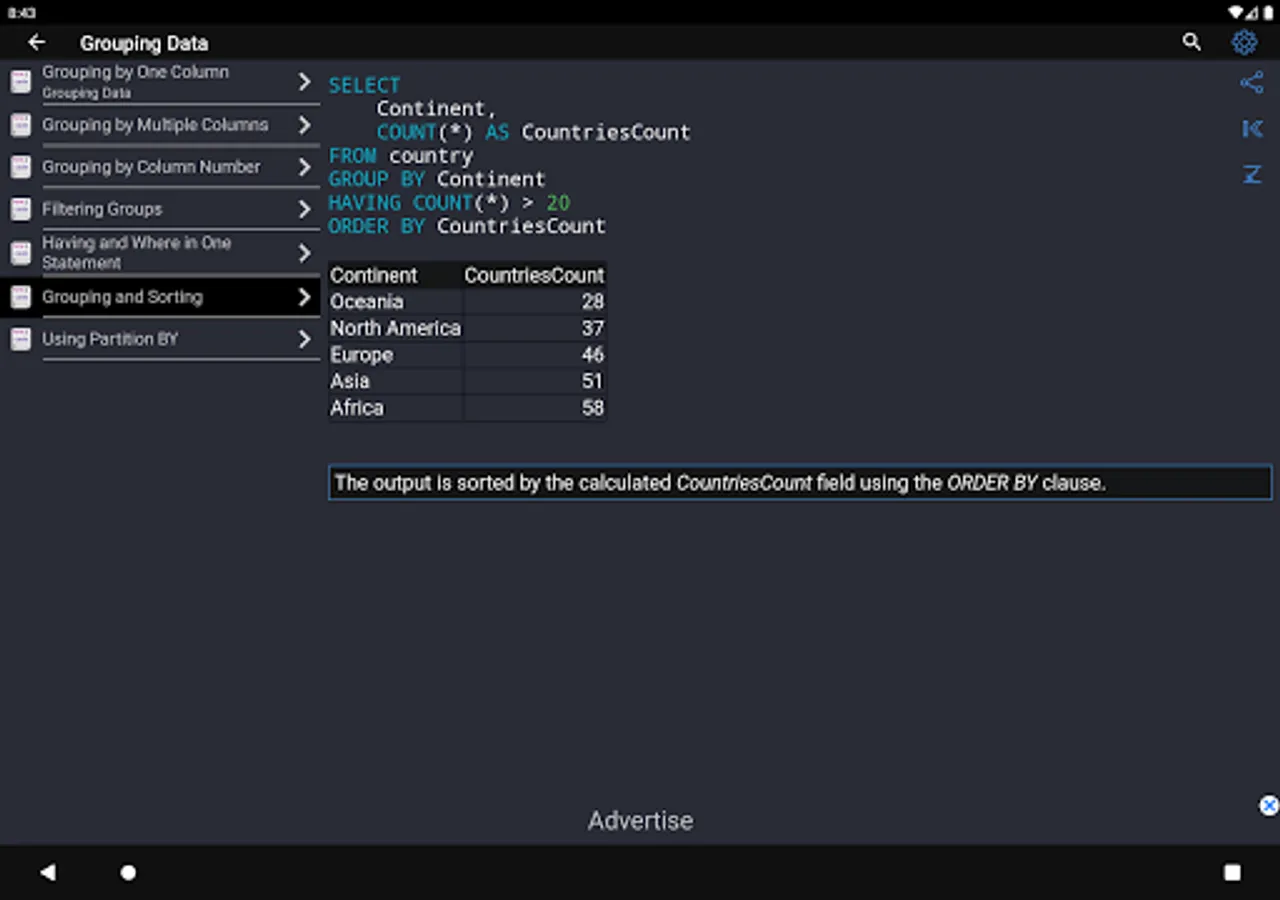Click the document icon beside Using Partition BY
The width and height of the screenshot is (1280, 900).
click(20, 339)
